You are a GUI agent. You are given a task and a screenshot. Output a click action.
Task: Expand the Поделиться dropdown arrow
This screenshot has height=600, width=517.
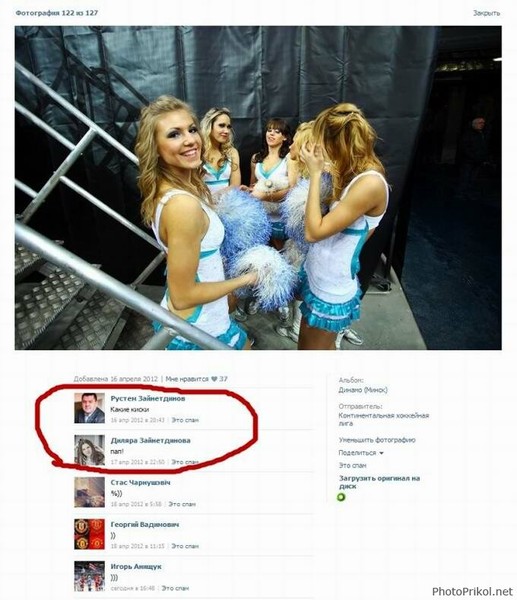point(381,453)
